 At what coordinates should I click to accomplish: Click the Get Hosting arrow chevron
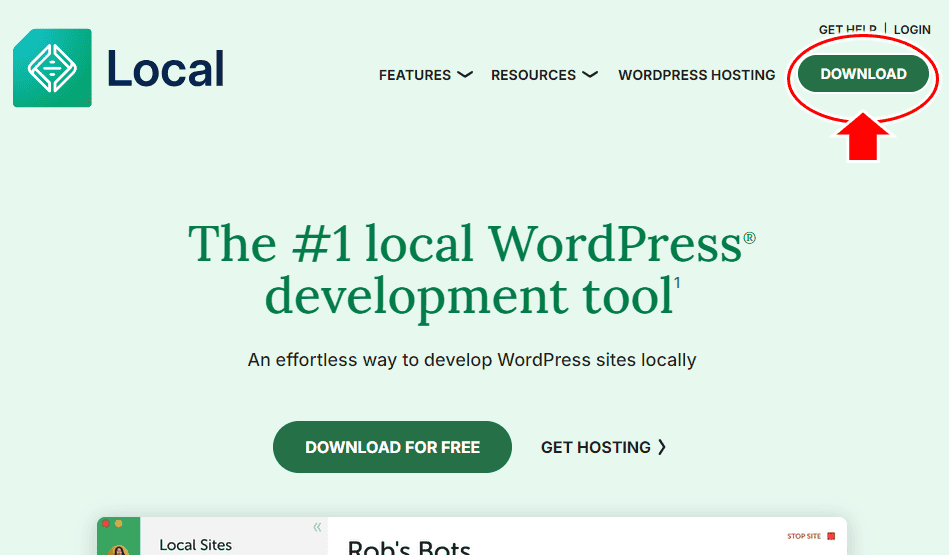click(662, 447)
